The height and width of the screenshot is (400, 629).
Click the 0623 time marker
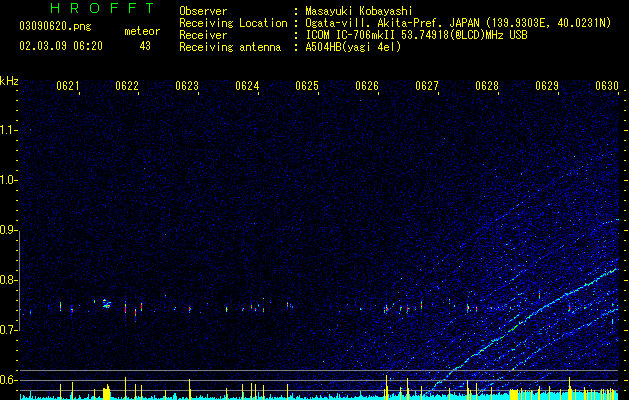coord(187,86)
